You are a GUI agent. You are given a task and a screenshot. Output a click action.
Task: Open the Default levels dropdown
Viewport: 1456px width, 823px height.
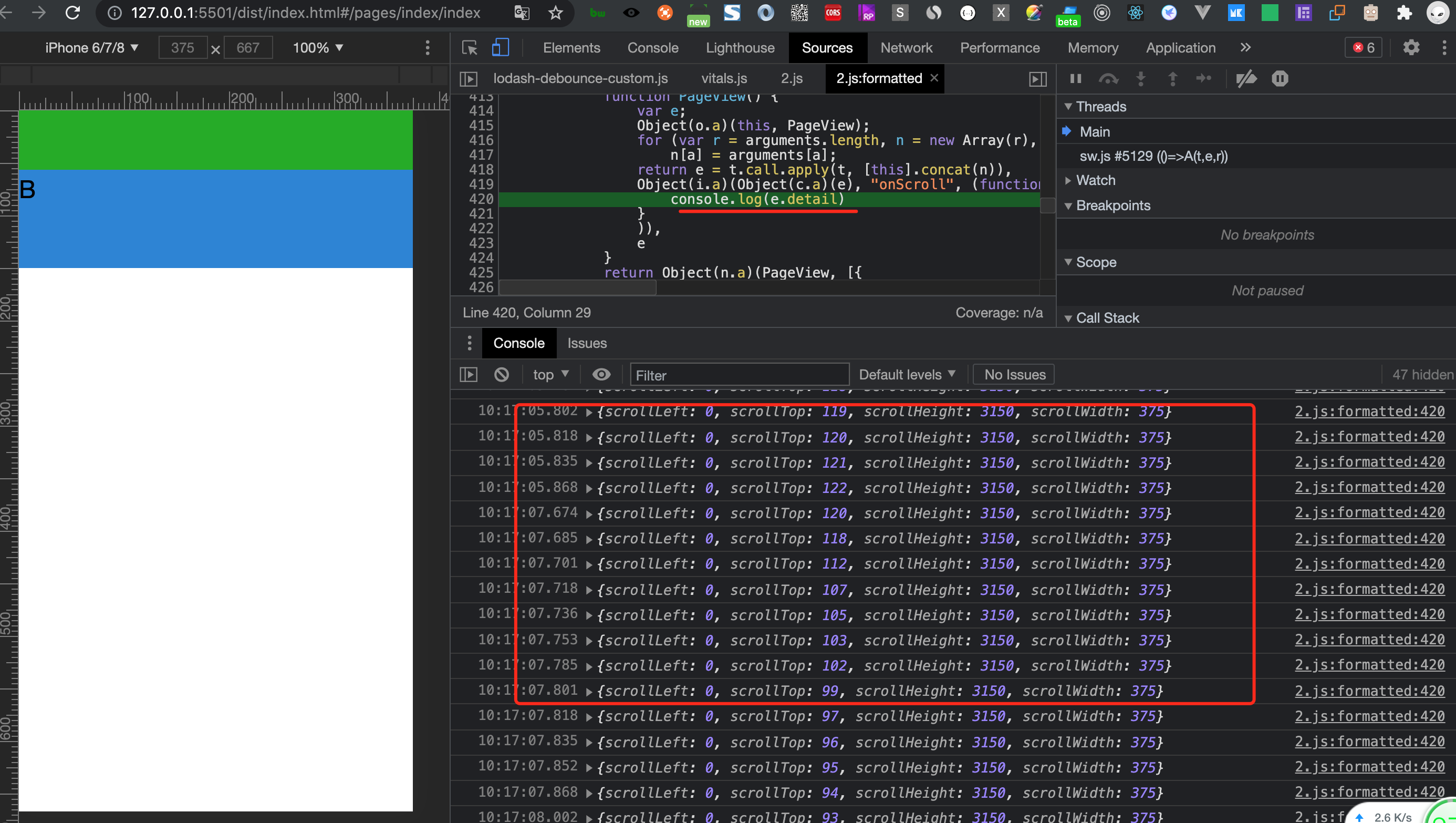tap(906, 374)
